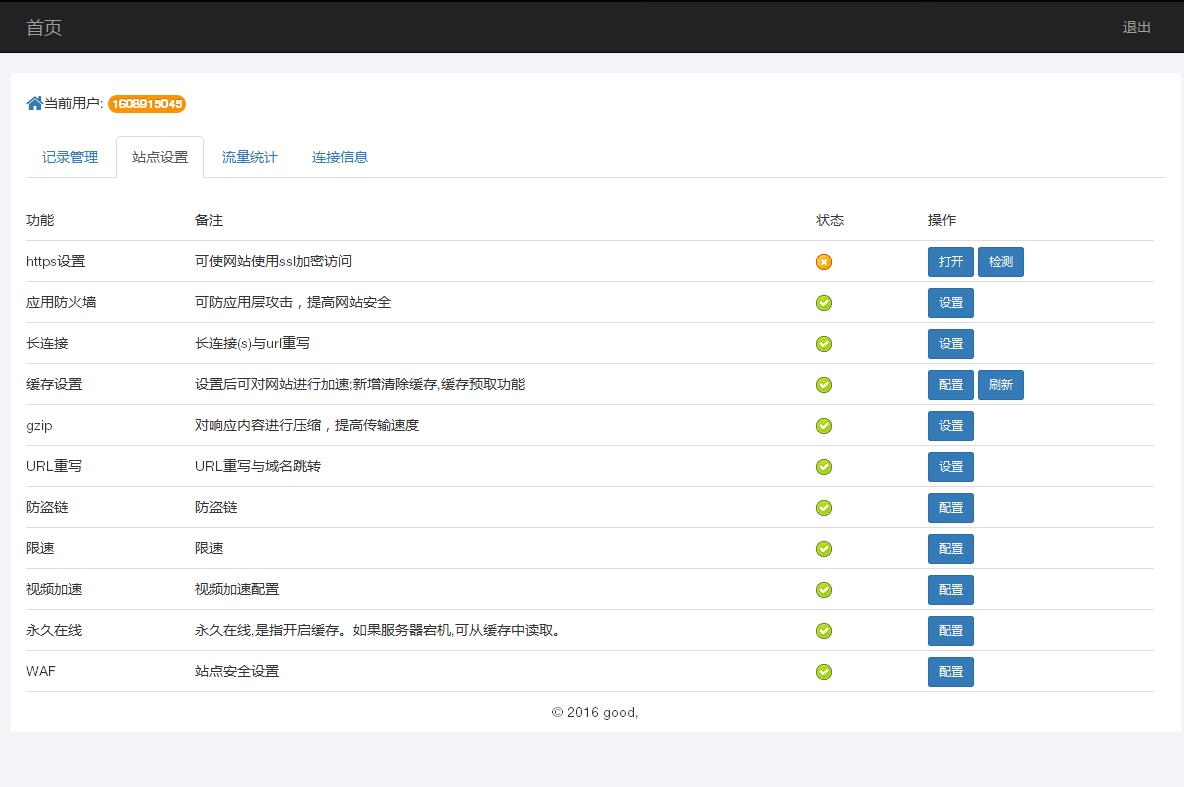Click the status icon for 防盗链 row
This screenshot has height=787, width=1184.
pos(823,507)
